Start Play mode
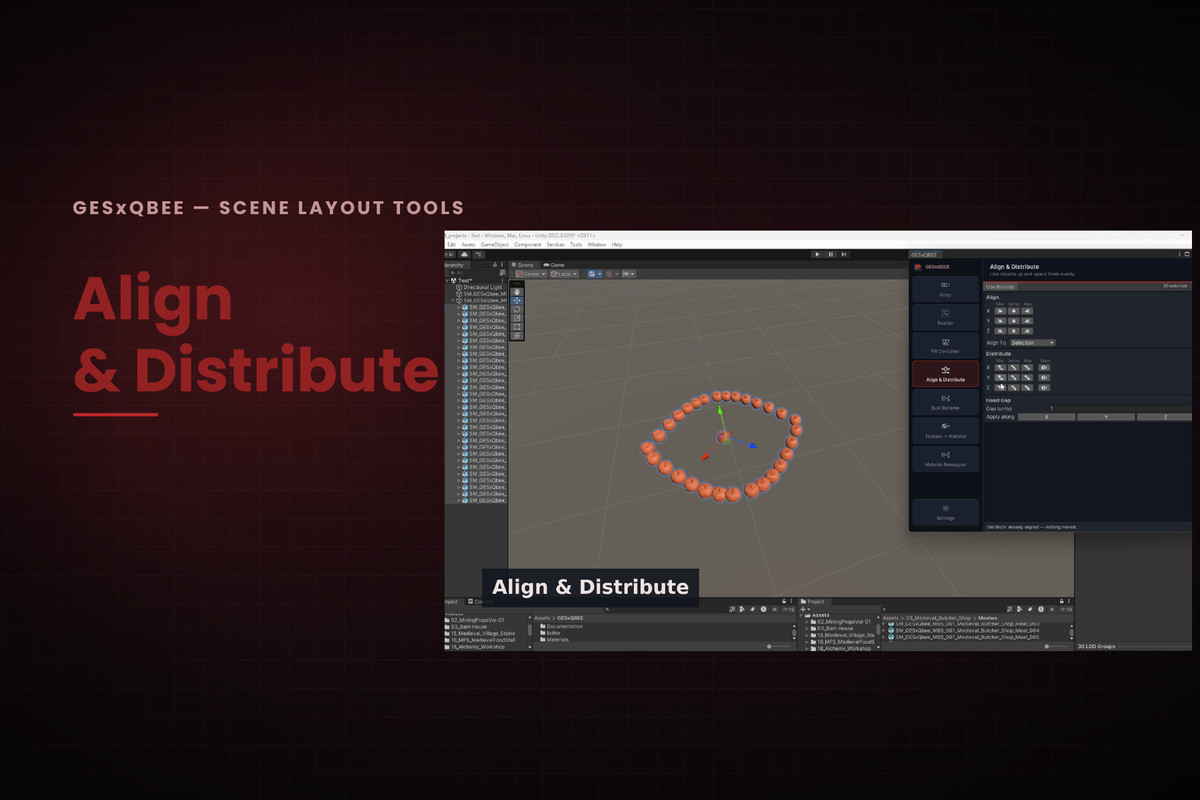This screenshot has width=1200, height=800. click(x=817, y=254)
